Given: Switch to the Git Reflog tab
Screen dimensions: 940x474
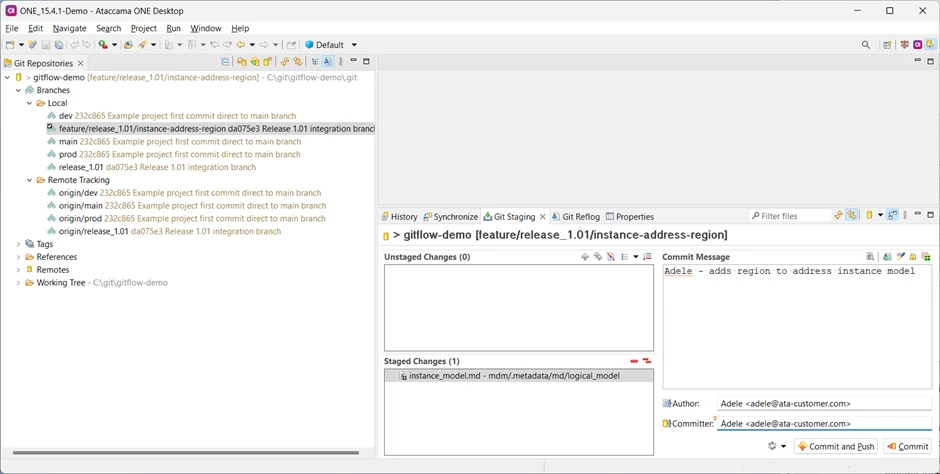Looking at the screenshot, I should click(576, 216).
